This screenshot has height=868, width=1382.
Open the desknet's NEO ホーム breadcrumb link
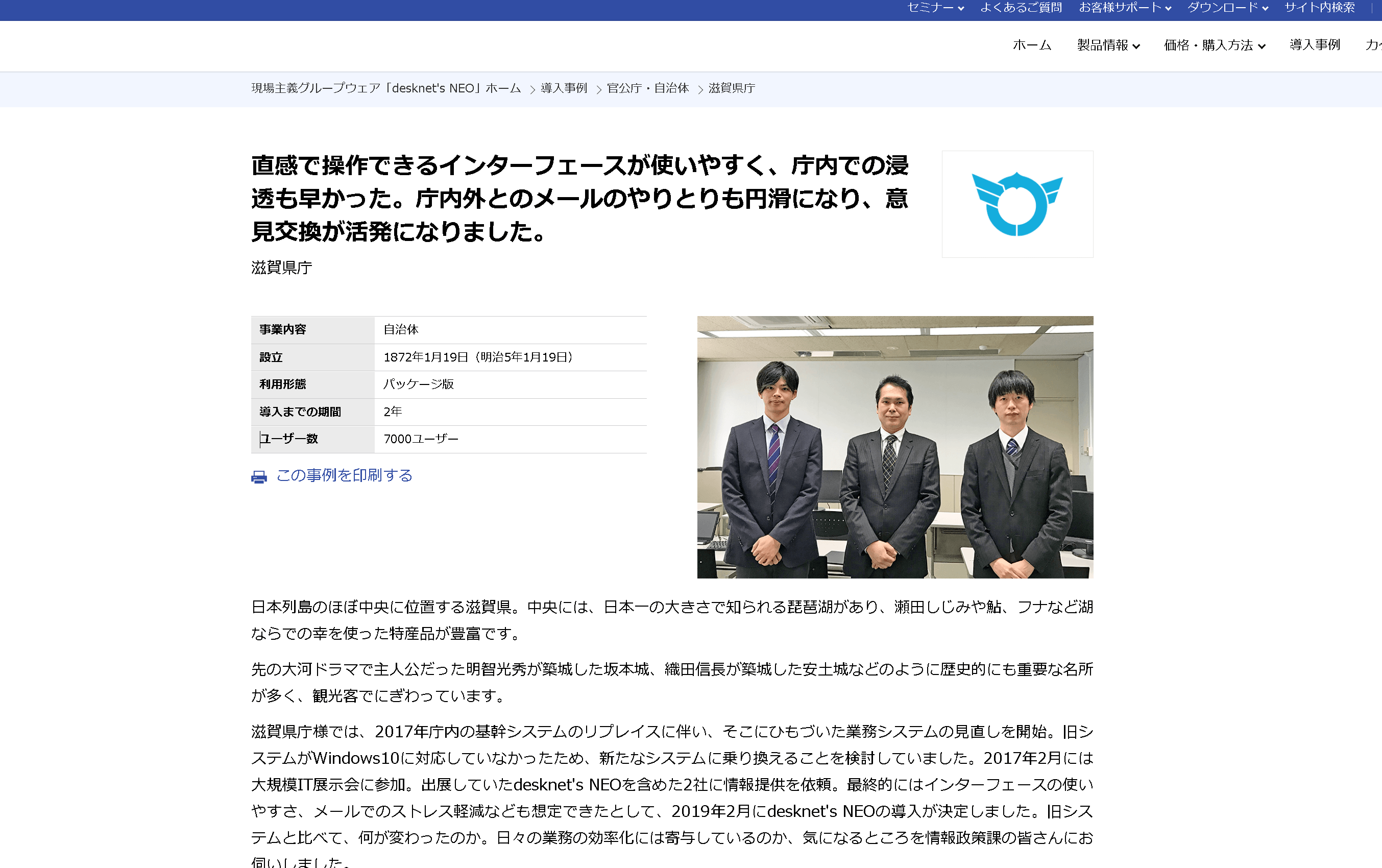point(385,88)
